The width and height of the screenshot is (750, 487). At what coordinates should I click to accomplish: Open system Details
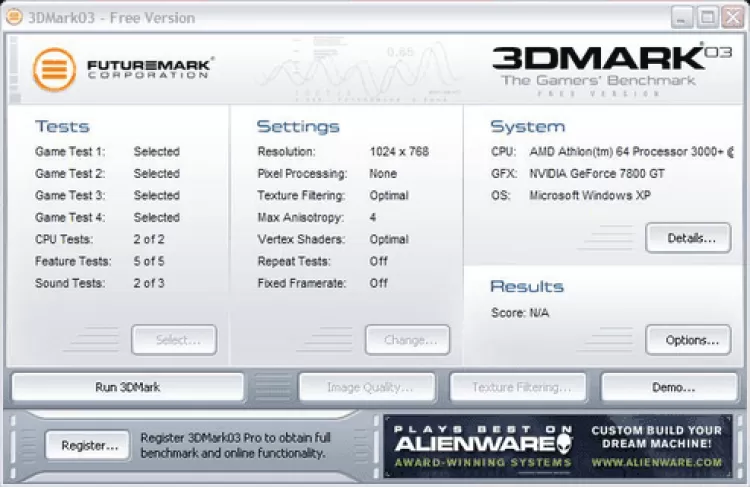[x=688, y=238]
